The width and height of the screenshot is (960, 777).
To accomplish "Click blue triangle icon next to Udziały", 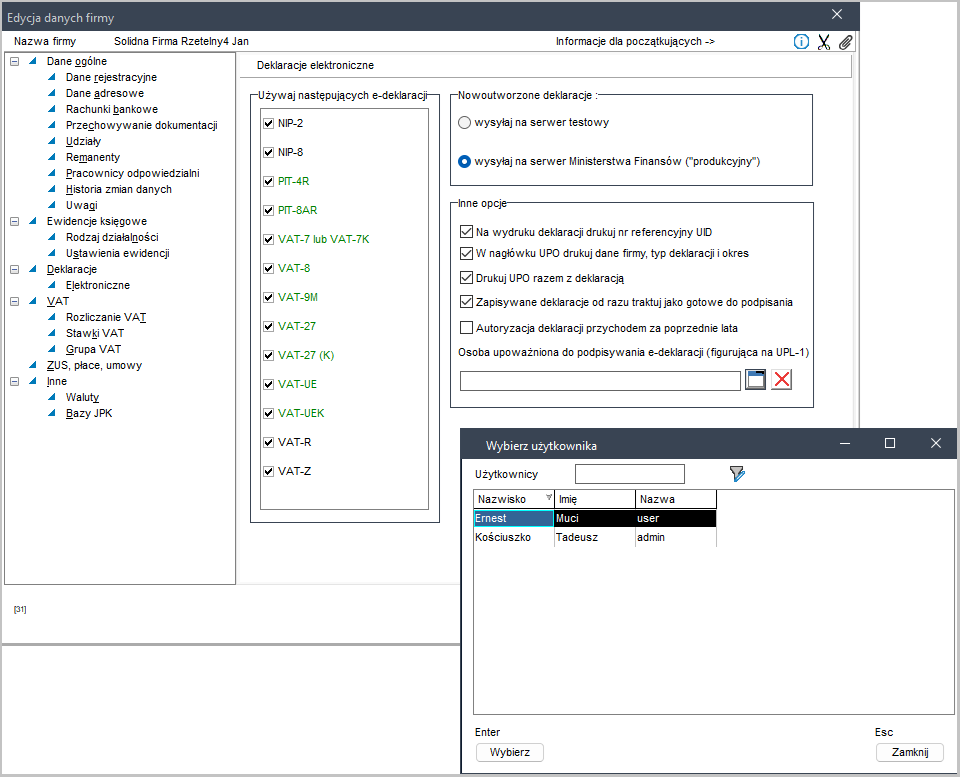I will click(x=52, y=141).
